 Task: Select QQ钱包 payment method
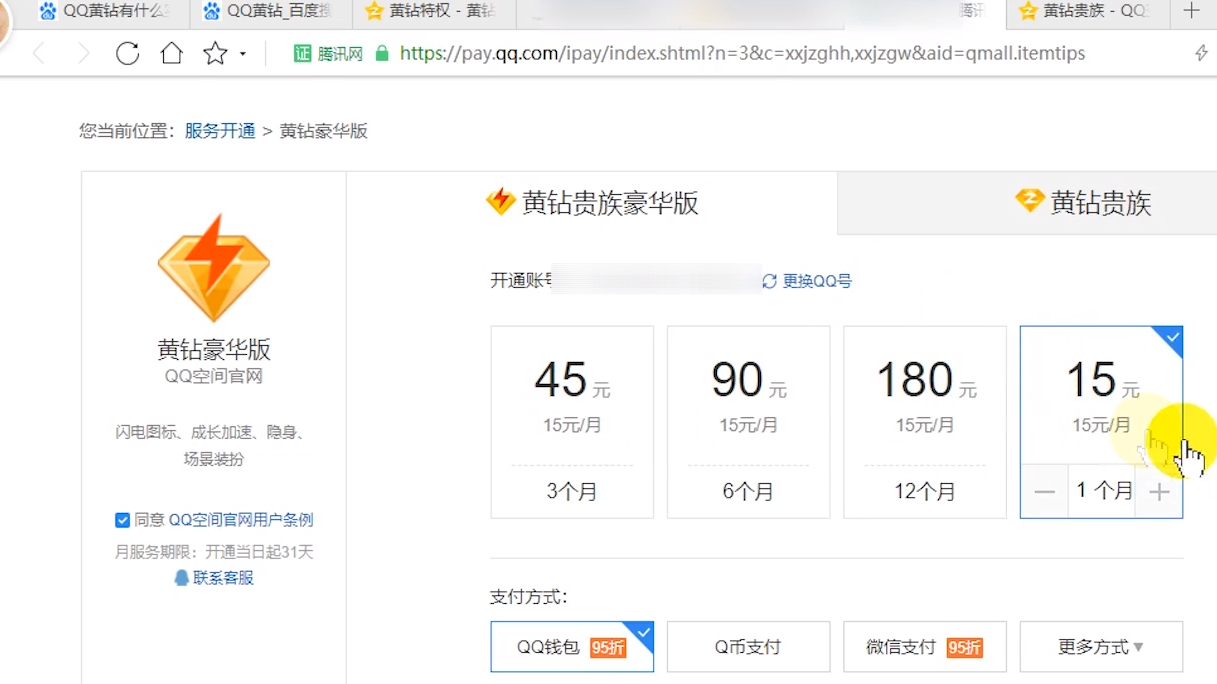[x=572, y=647]
